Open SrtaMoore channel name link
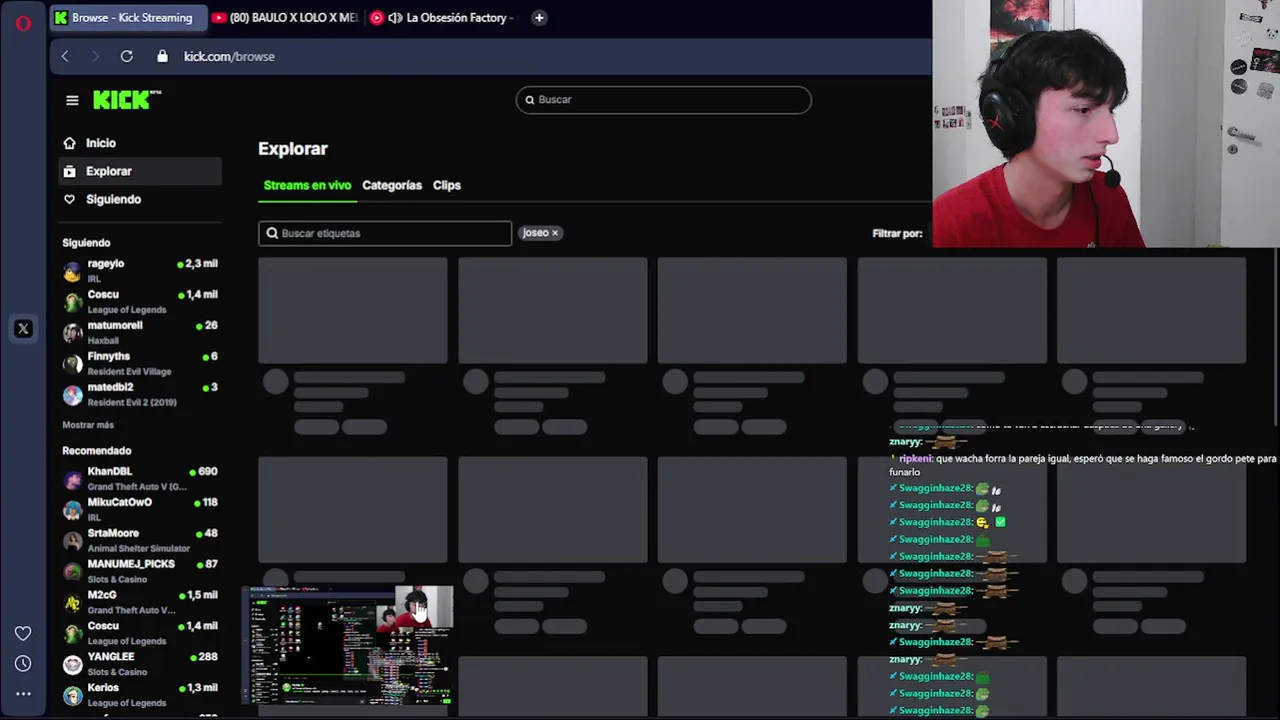This screenshot has width=1280, height=720. [x=113, y=533]
